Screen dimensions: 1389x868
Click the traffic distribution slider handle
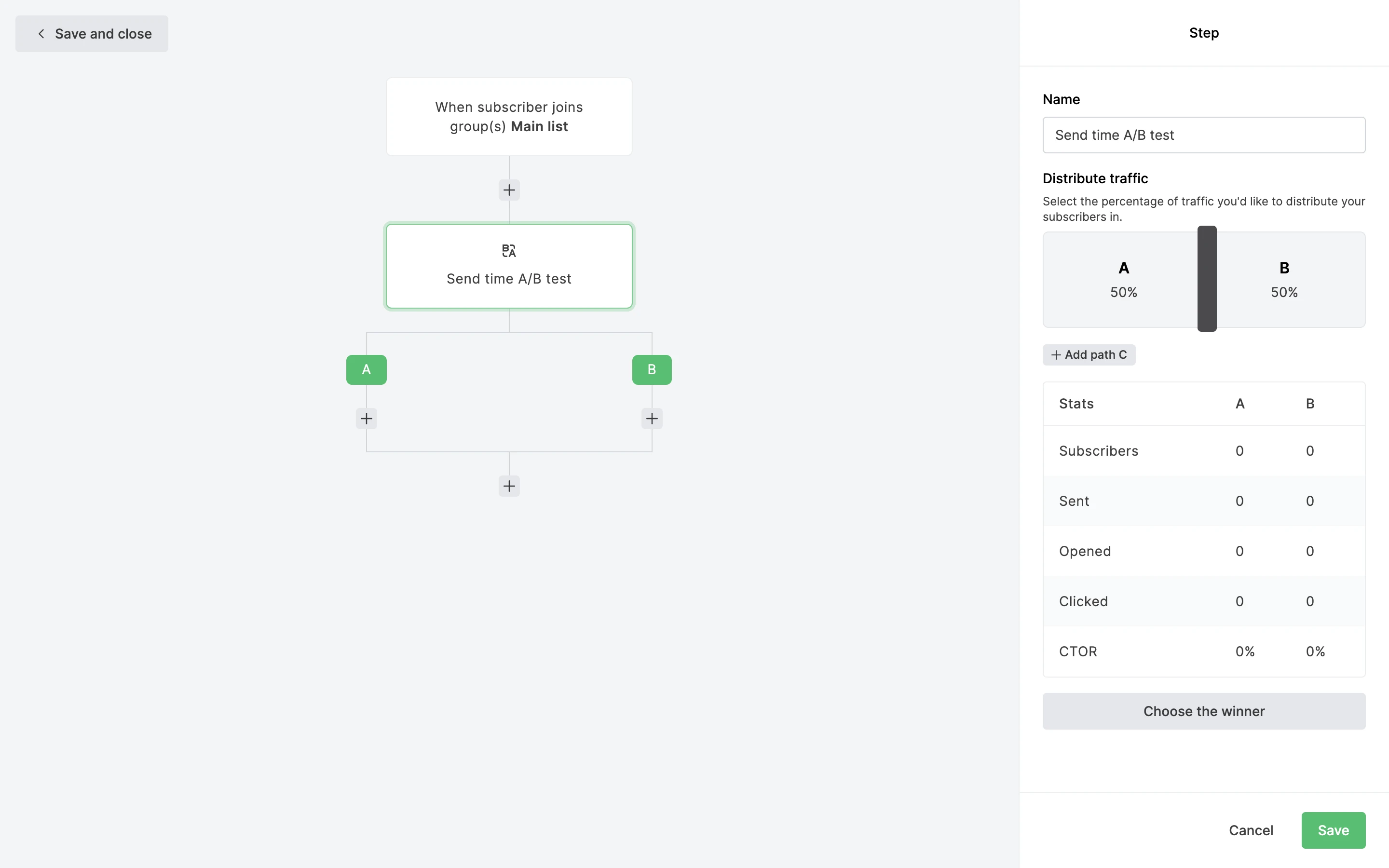pyautogui.click(x=1207, y=279)
